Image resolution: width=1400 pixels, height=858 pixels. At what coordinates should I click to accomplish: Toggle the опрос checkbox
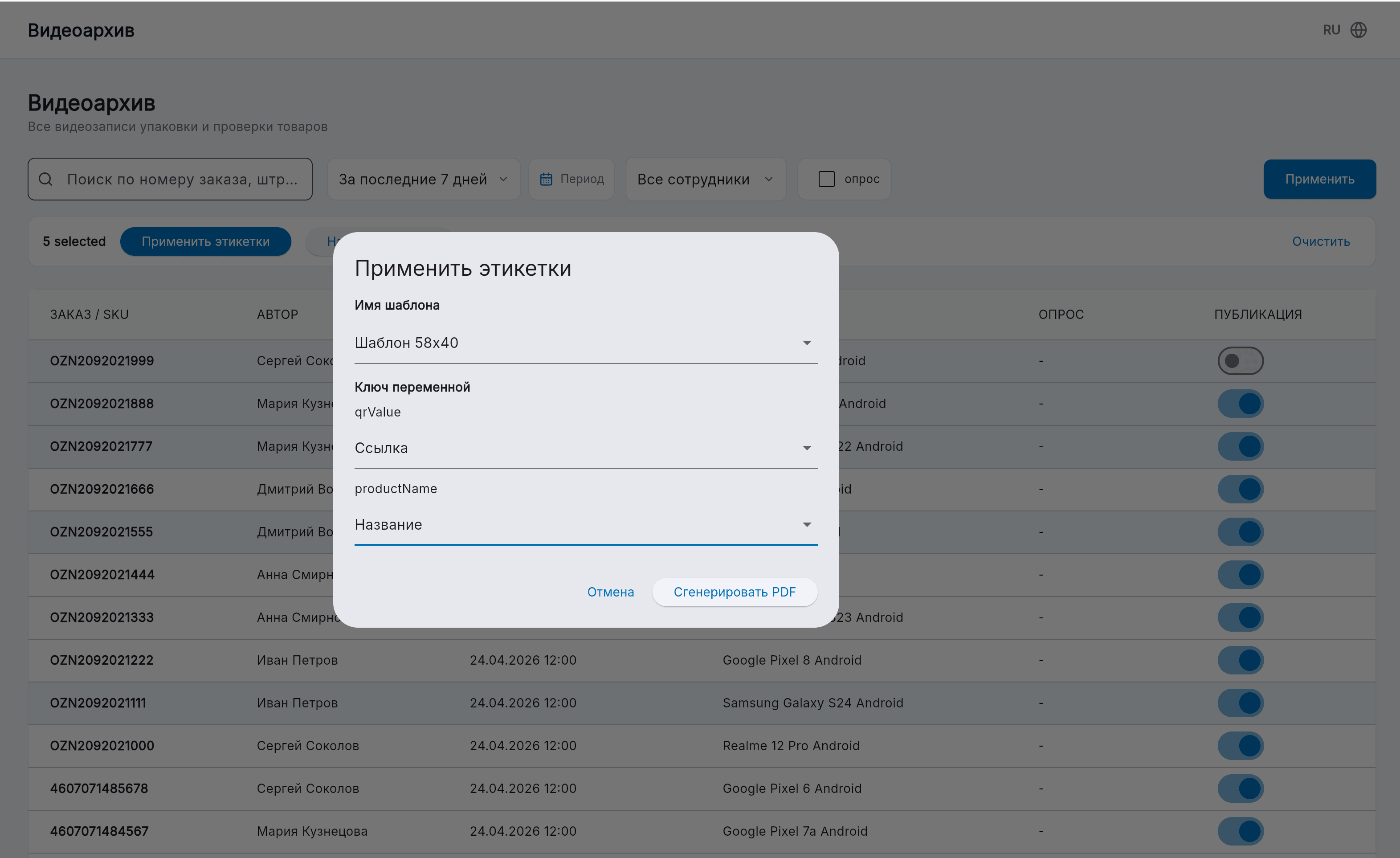point(826,179)
